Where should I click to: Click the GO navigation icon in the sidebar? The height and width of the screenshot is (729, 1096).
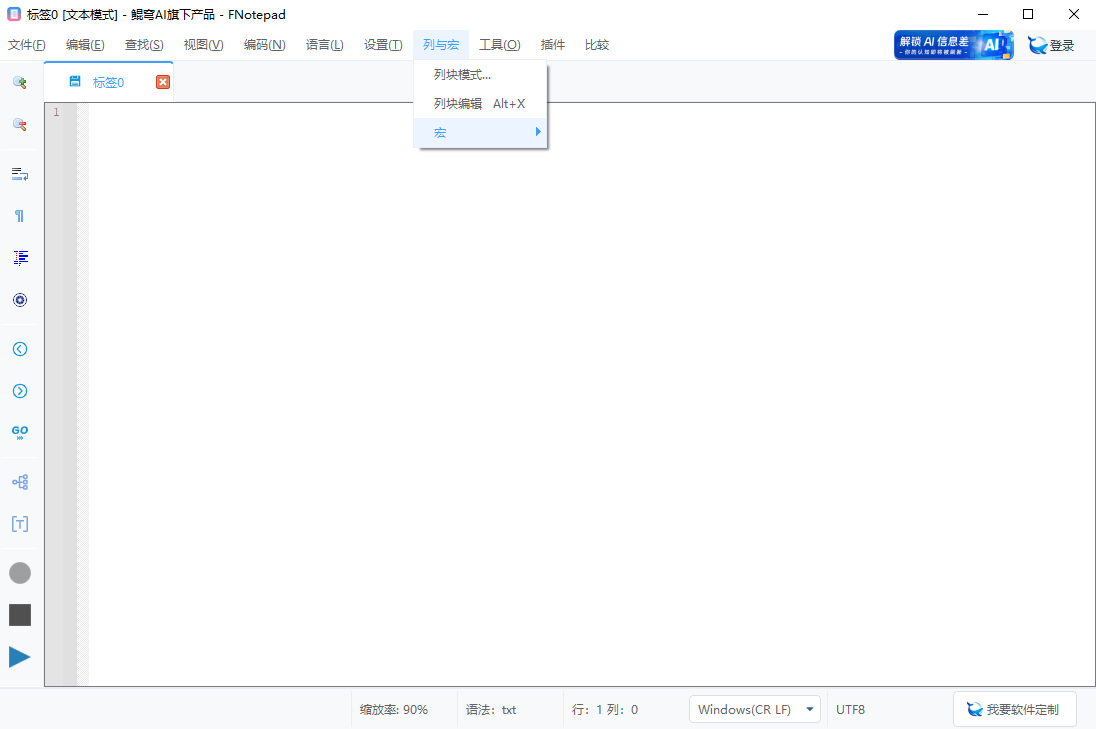19,431
